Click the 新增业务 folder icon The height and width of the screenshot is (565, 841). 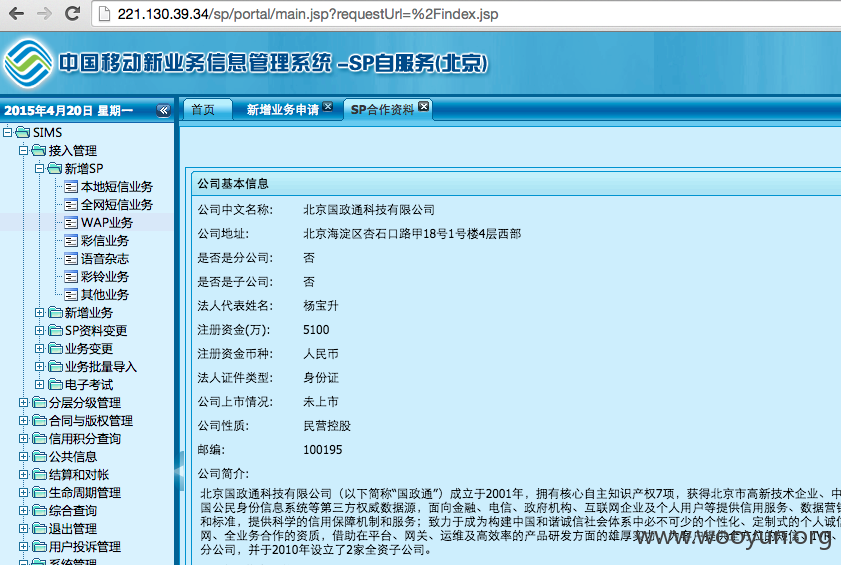tap(55, 312)
